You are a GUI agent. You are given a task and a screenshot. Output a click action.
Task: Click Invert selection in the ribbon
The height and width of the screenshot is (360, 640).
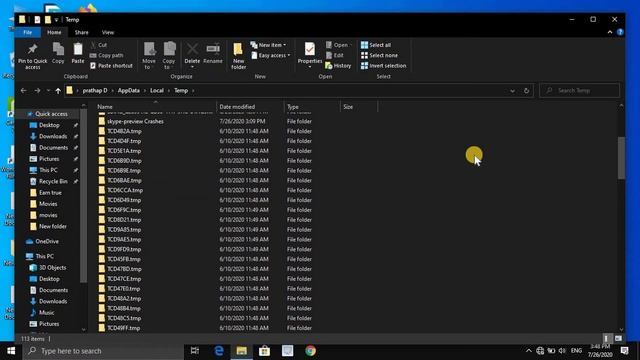[384, 66]
